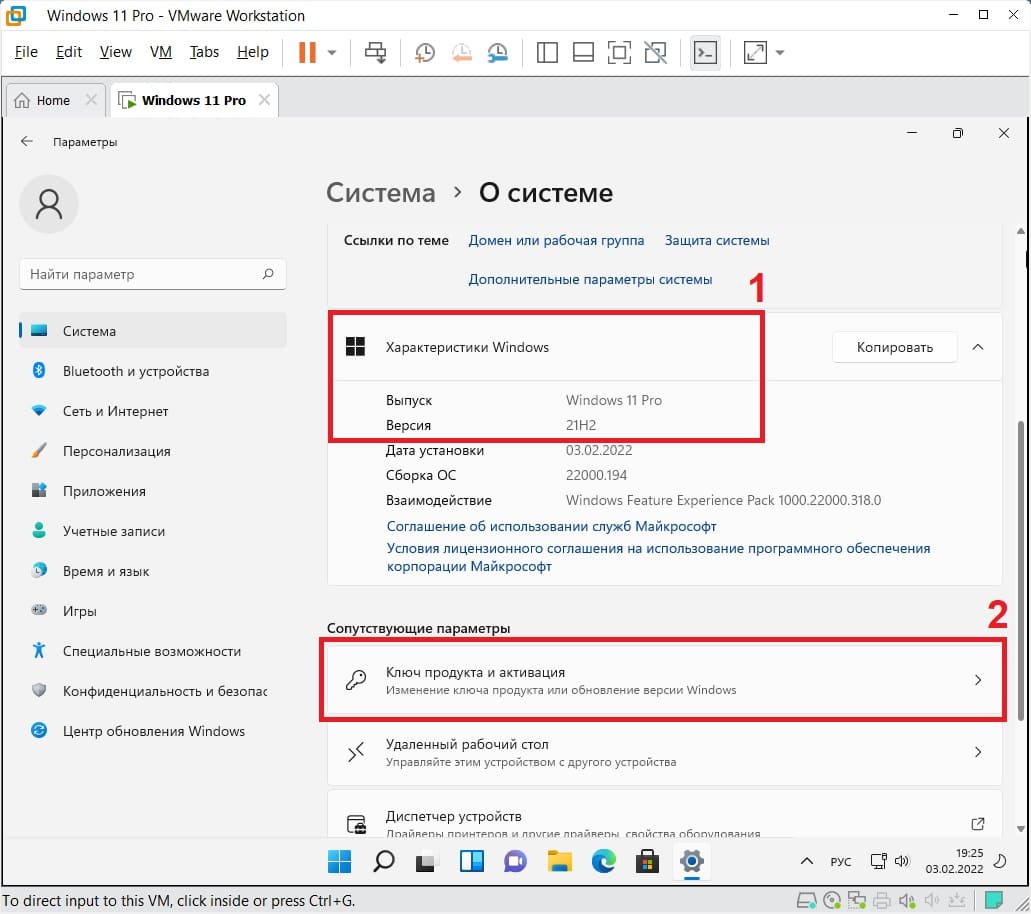Open the File menu
Screen dimensions: 1031x914
coord(26,52)
